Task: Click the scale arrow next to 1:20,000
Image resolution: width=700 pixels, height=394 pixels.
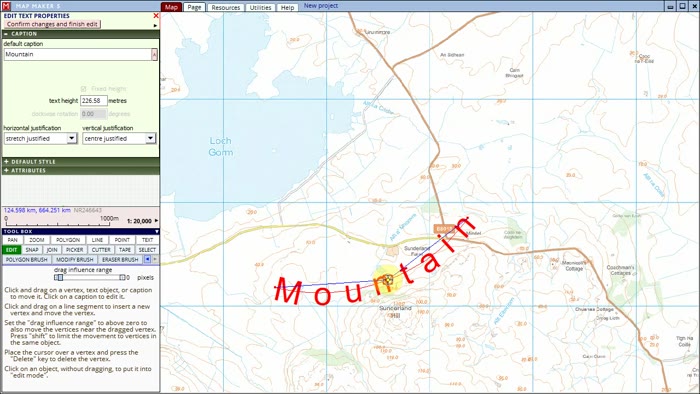Action: coord(156,221)
